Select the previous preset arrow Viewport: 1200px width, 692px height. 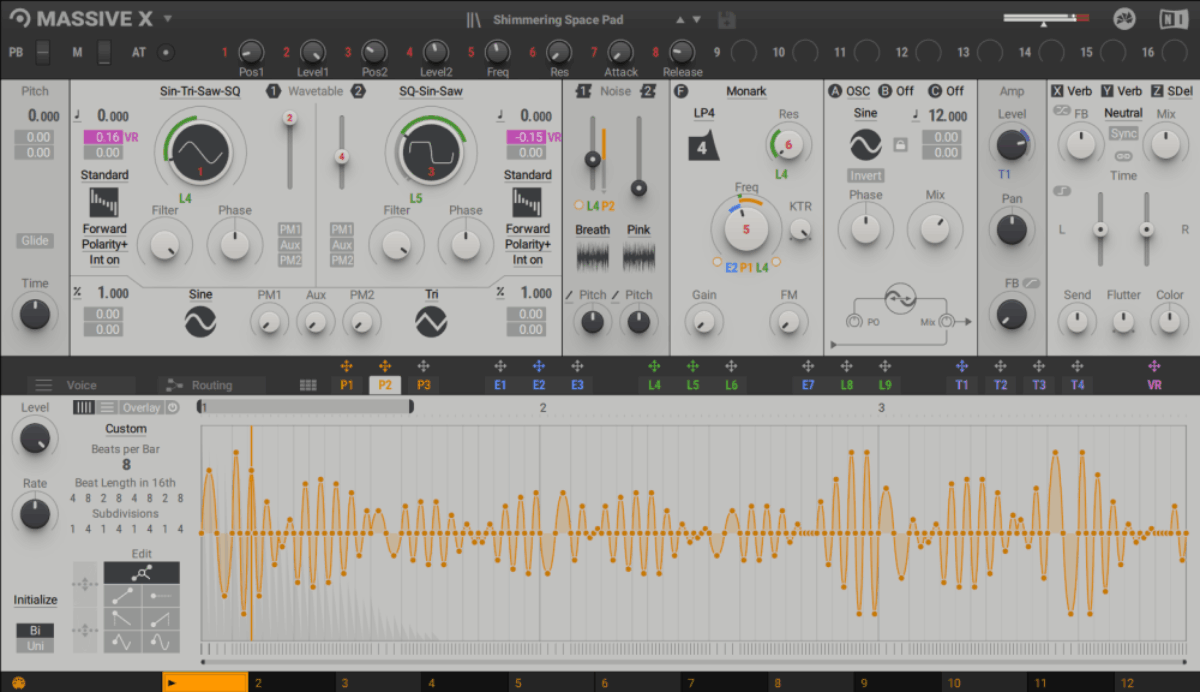click(x=681, y=20)
